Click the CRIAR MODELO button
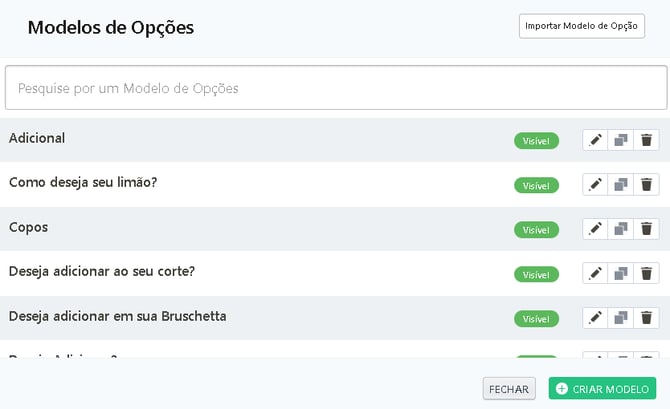 tap(602, 388)
